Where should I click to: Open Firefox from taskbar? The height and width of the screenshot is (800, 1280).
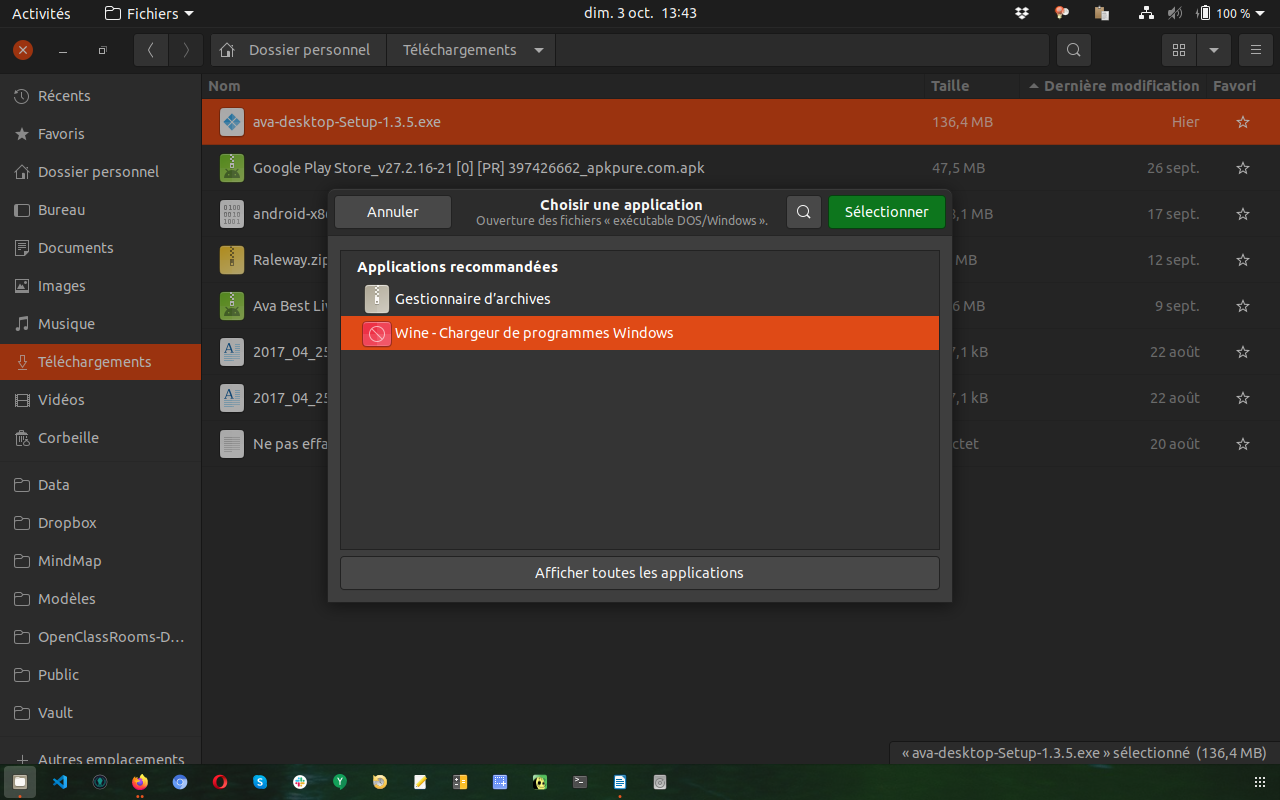[x=140, y=782]
